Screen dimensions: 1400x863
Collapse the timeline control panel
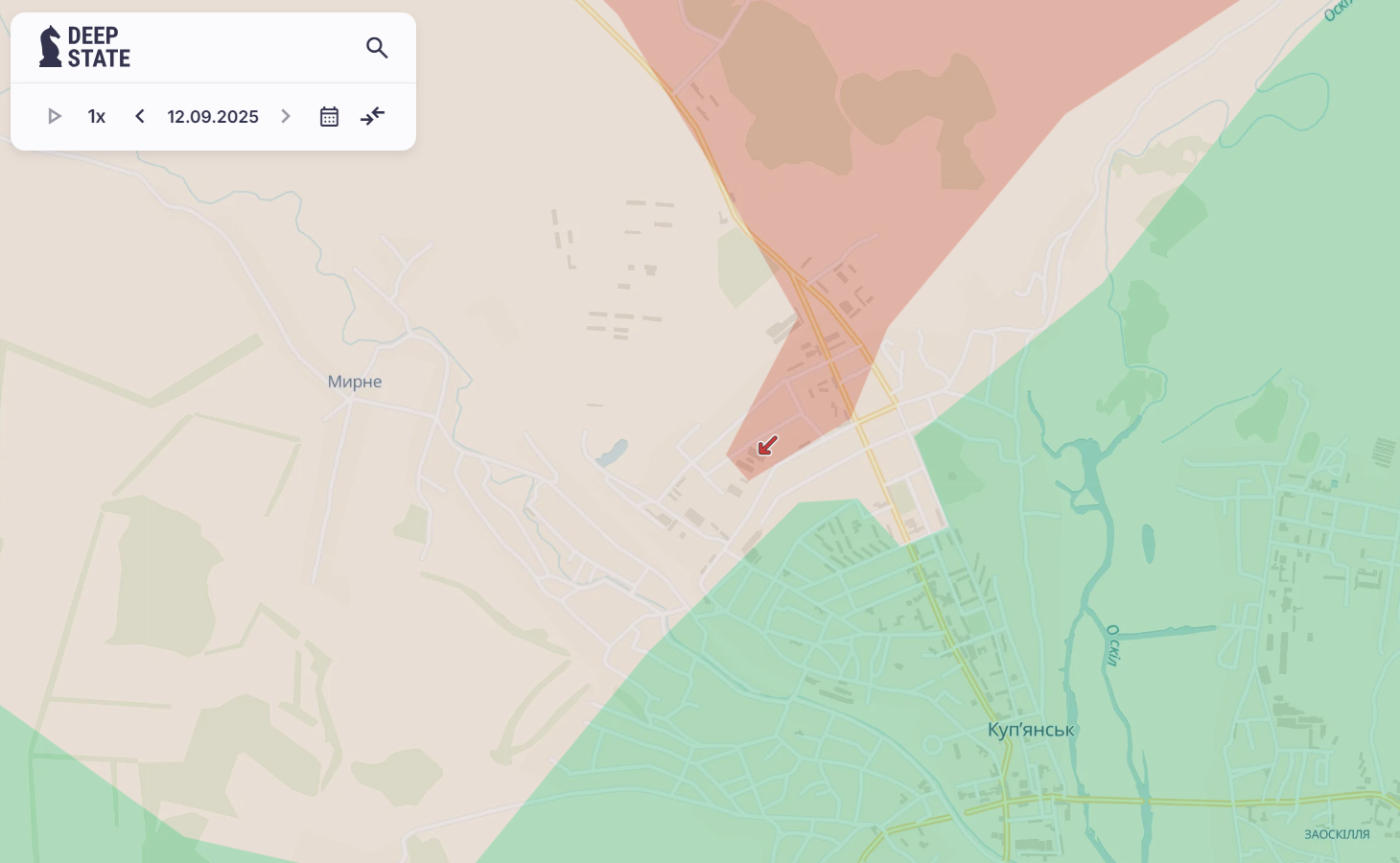[x=372, y=116]
